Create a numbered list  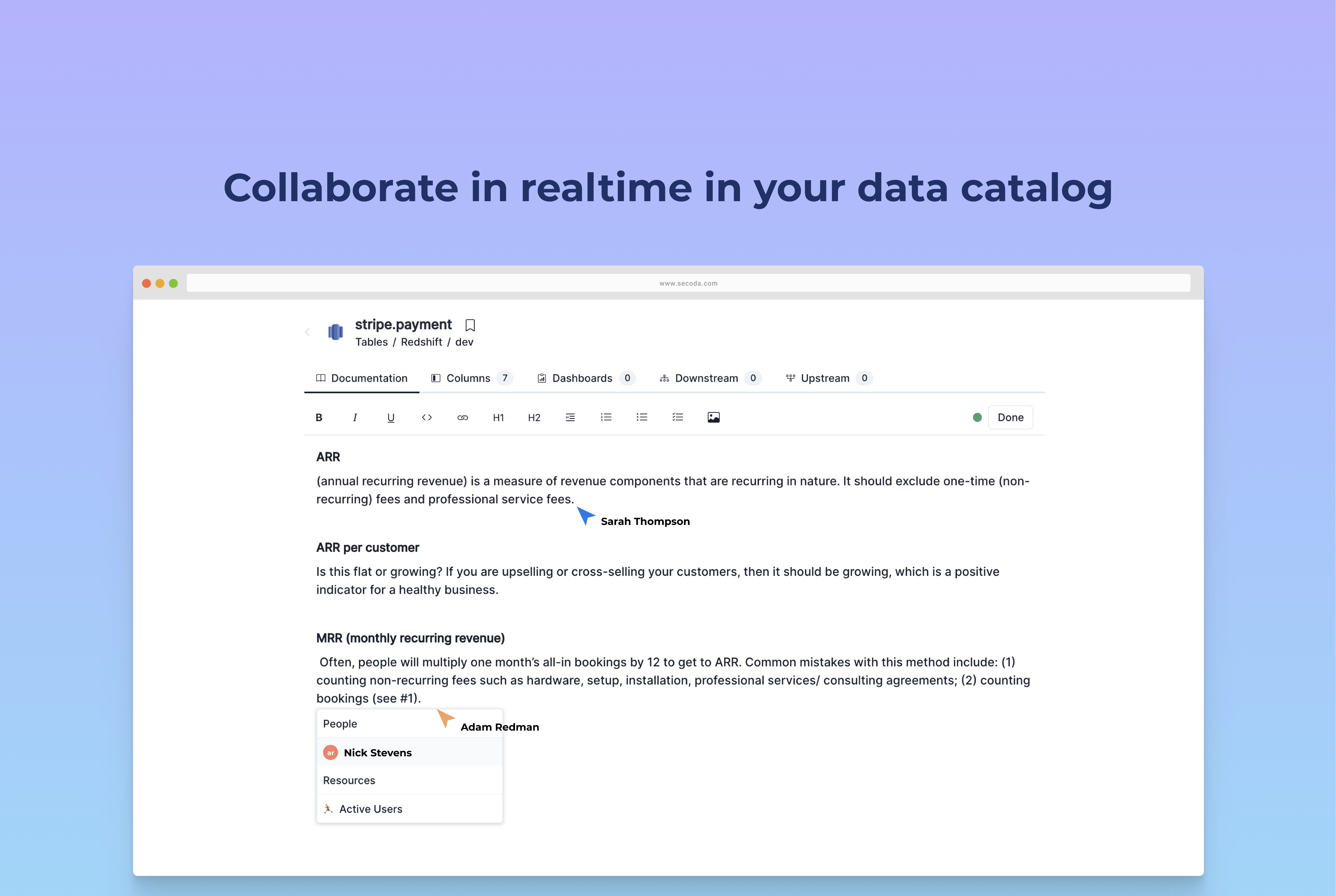606,418
